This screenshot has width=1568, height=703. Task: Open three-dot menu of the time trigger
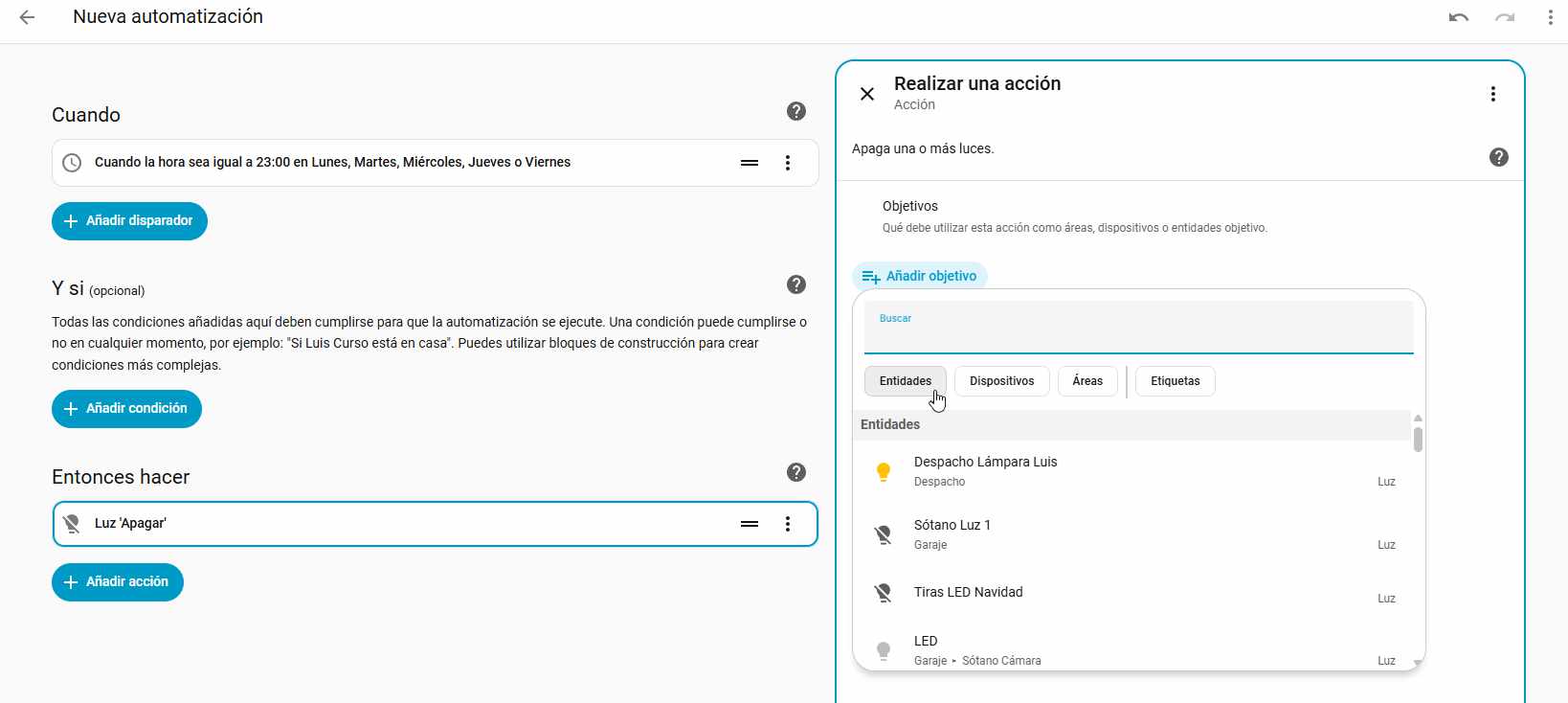tap(788, 163)
